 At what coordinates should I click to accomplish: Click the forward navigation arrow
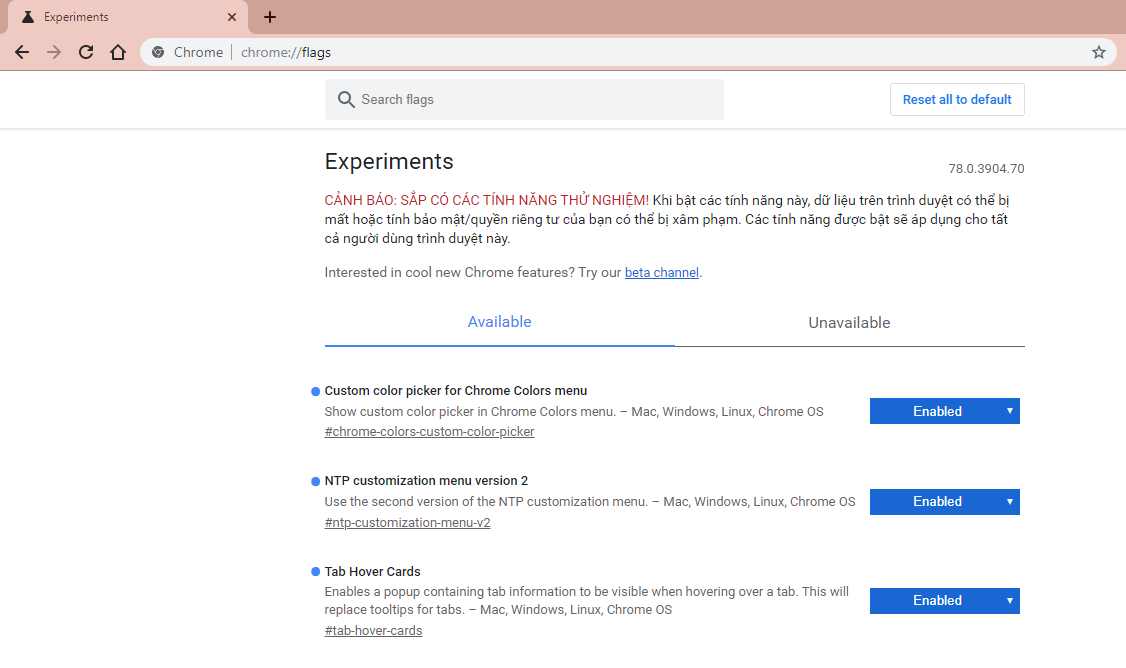(54, 52)
